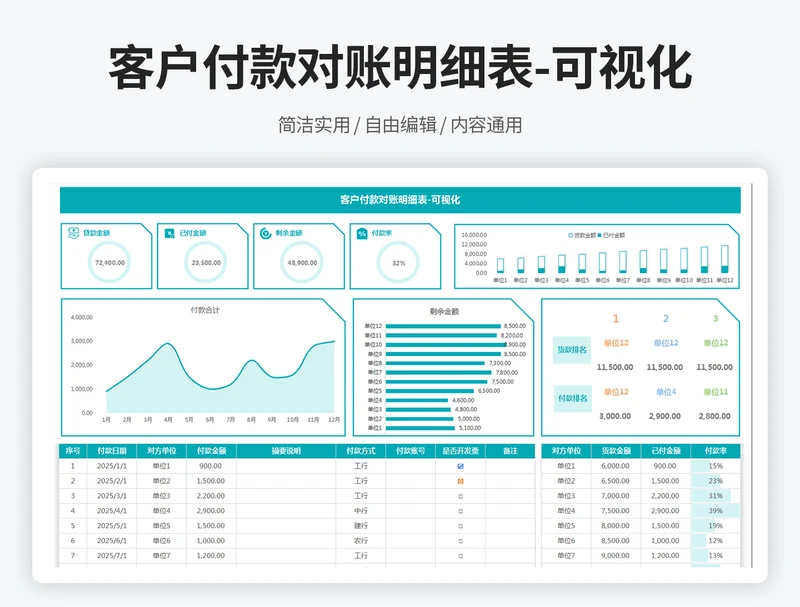This screenshot has height=607, width=800.
Task: Click the 12月 label on the area chart axis
Action: (x=334, y=420)
